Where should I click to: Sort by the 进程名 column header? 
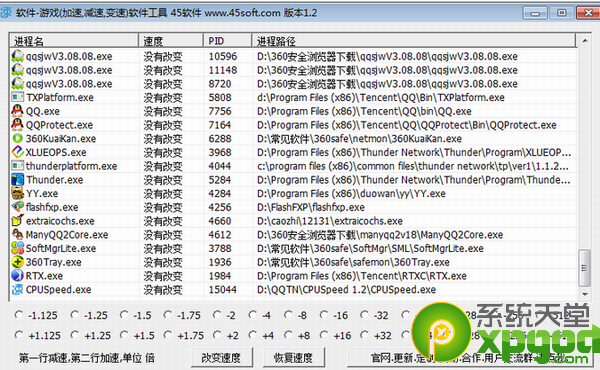73,41
